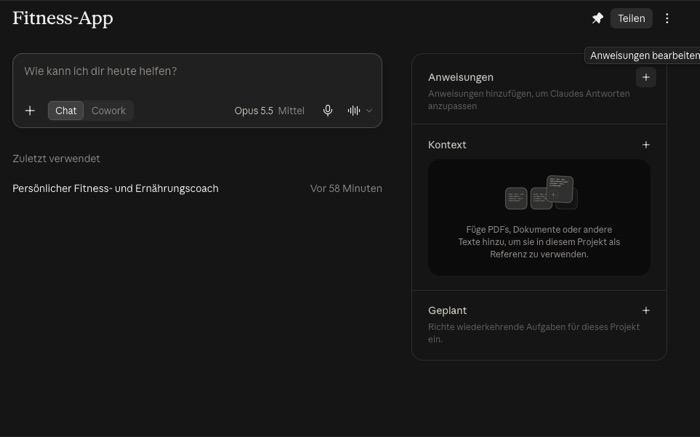Add instructions with the Anweisungen plus button
The width and height of the screenshot is (700, 437).
646,77
